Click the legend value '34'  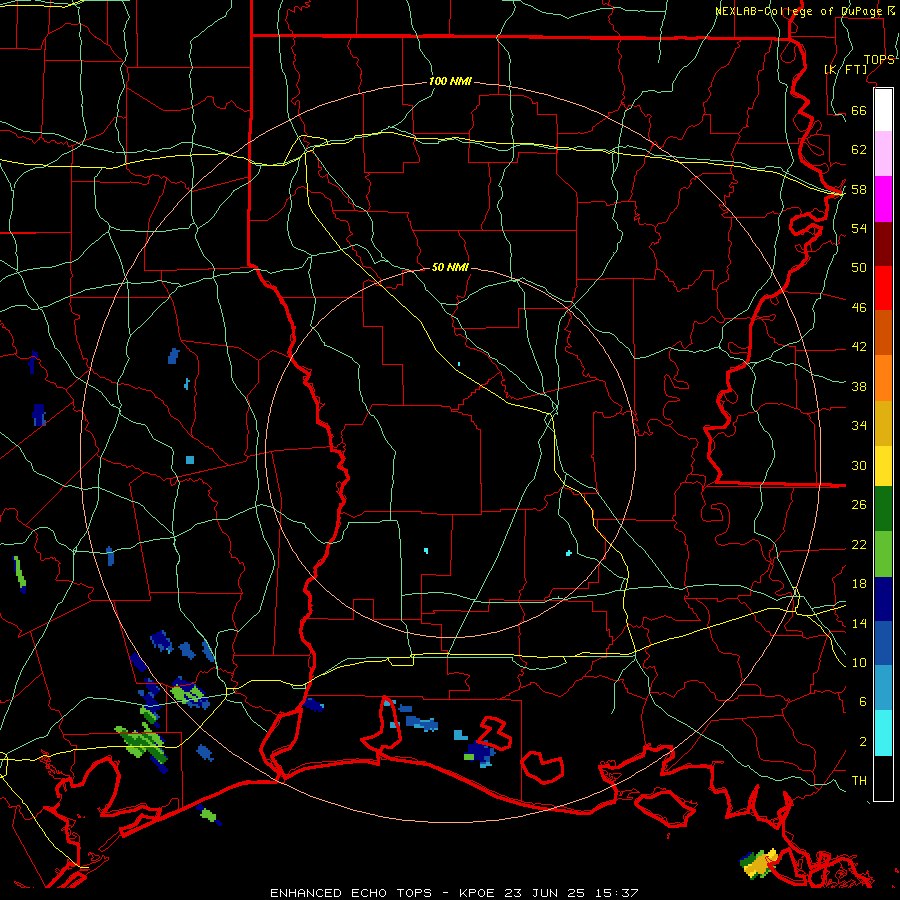[x=859, y=426]
